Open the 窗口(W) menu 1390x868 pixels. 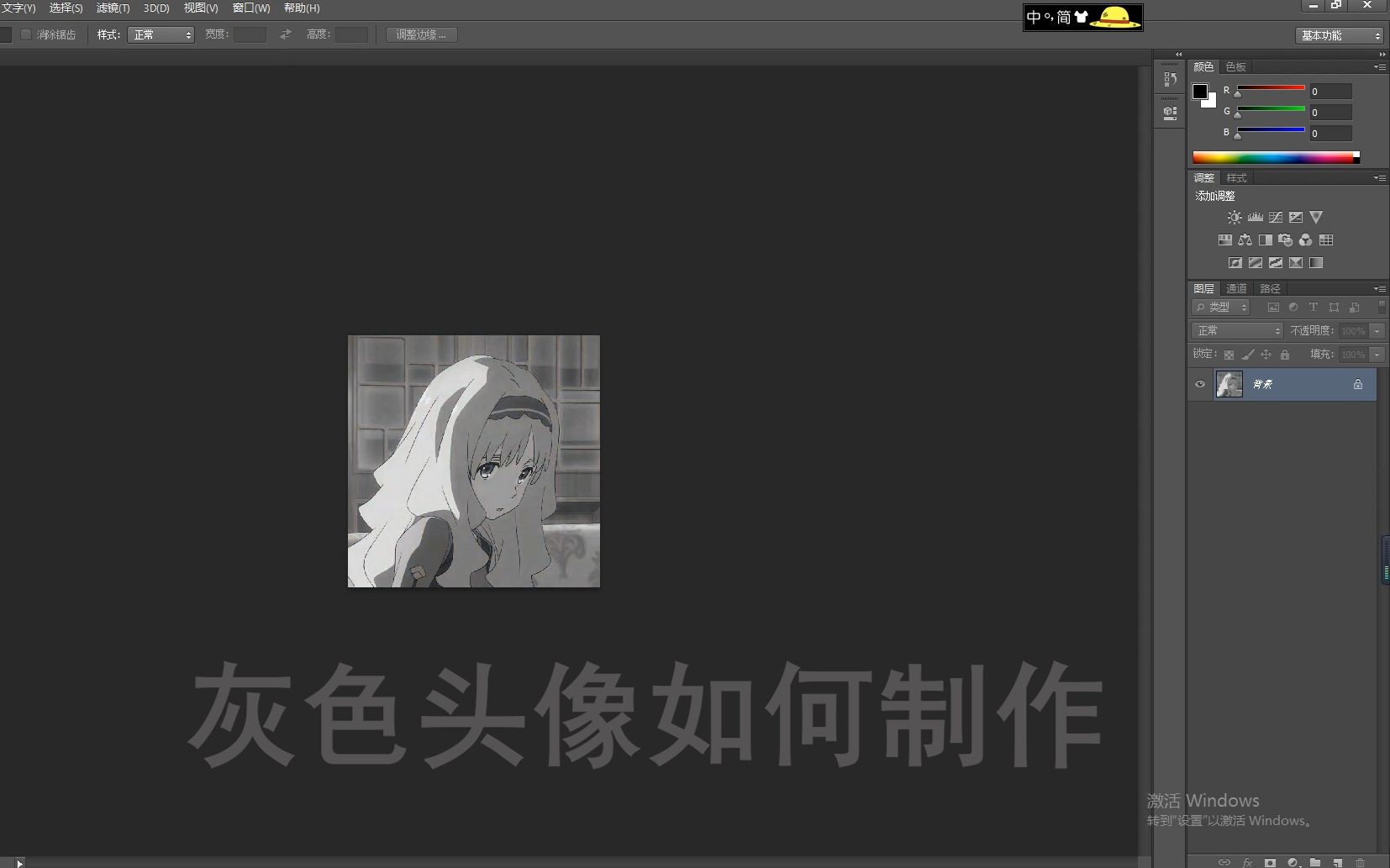click(x=251, y=8)
